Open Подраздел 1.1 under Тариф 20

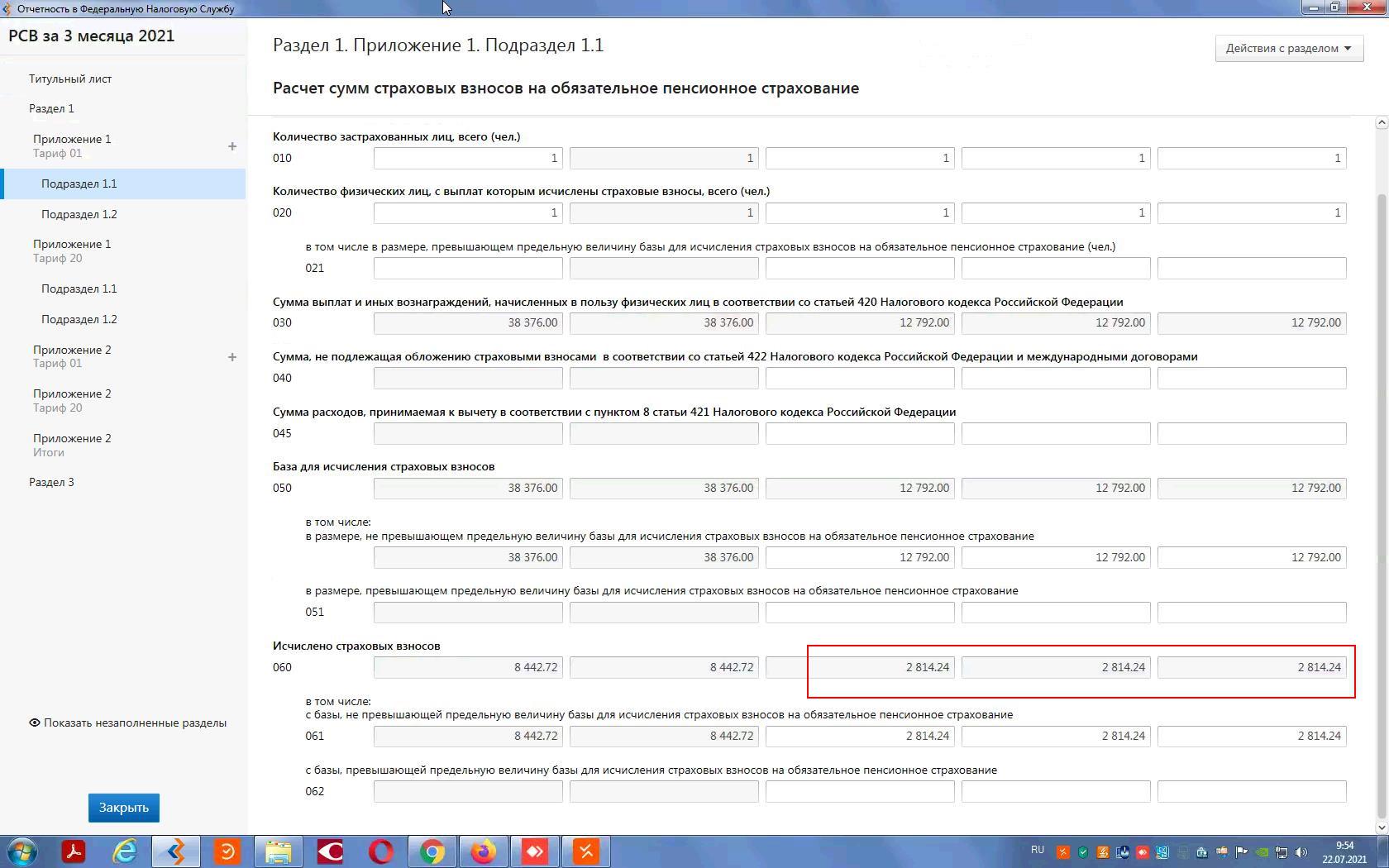(79, 289)
